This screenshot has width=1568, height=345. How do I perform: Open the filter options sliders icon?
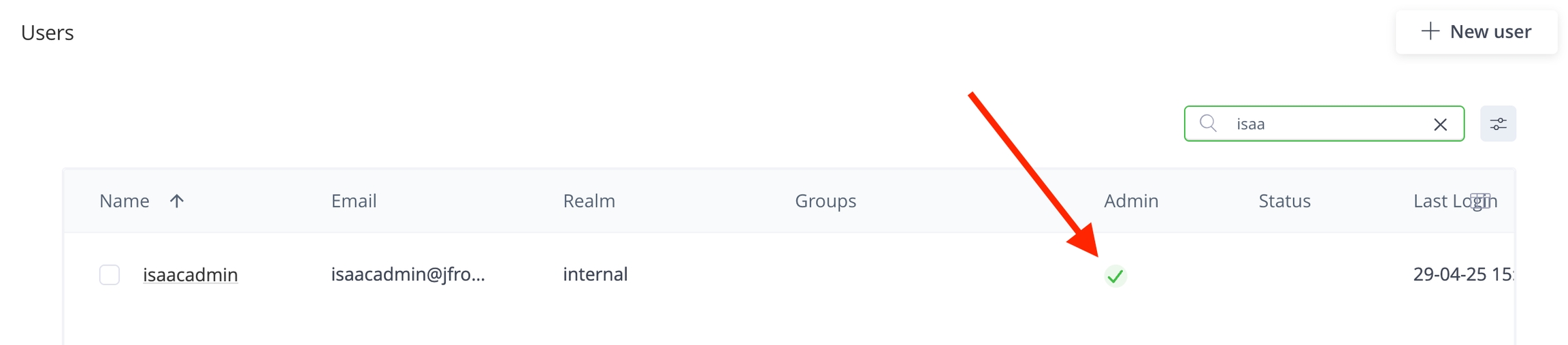click(x=1498, y=124)
